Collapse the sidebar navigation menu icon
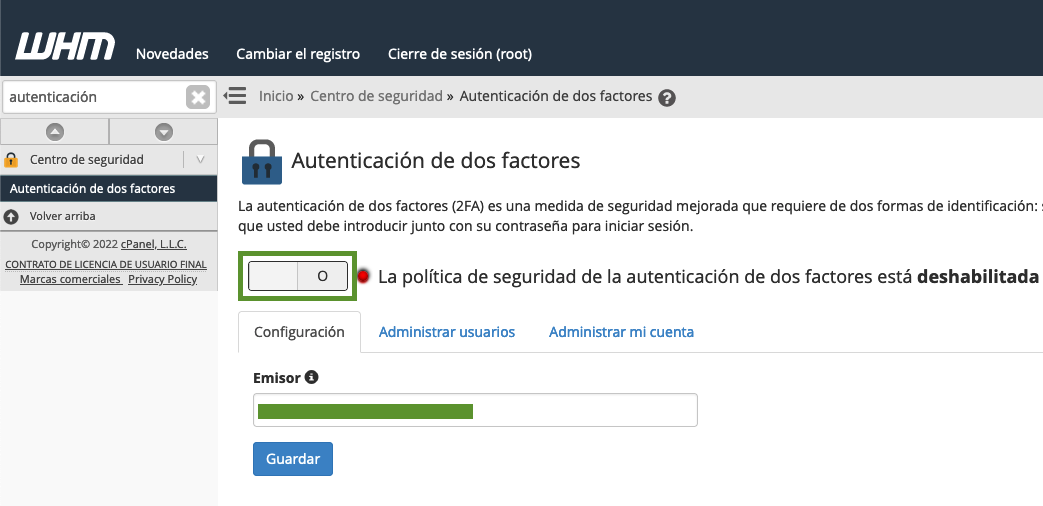This screenshot has height=506, width=1043. (235, 96)
